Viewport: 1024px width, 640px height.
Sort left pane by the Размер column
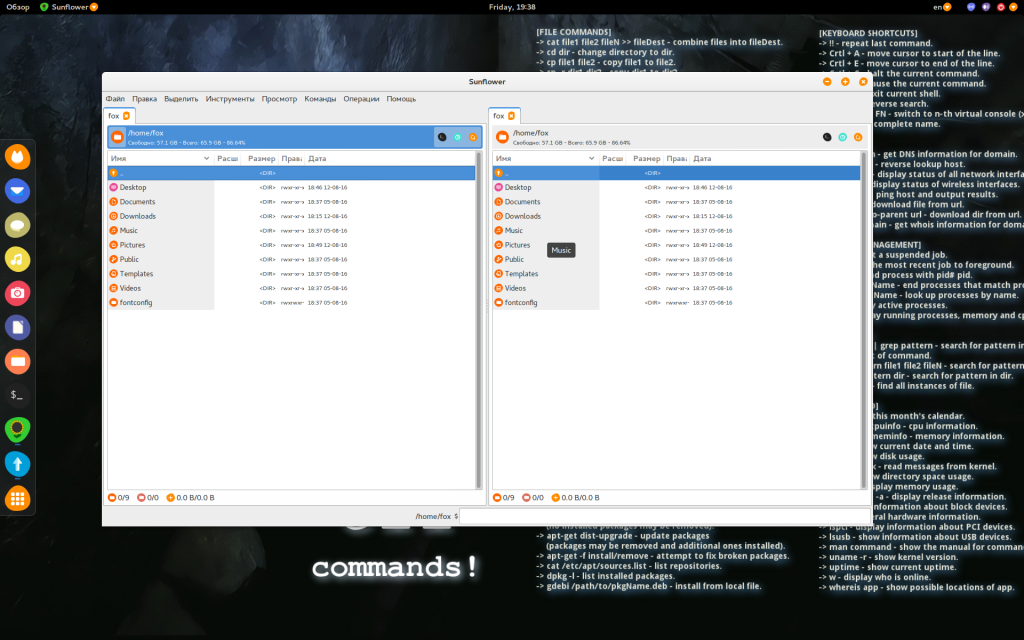click(261, 159)
